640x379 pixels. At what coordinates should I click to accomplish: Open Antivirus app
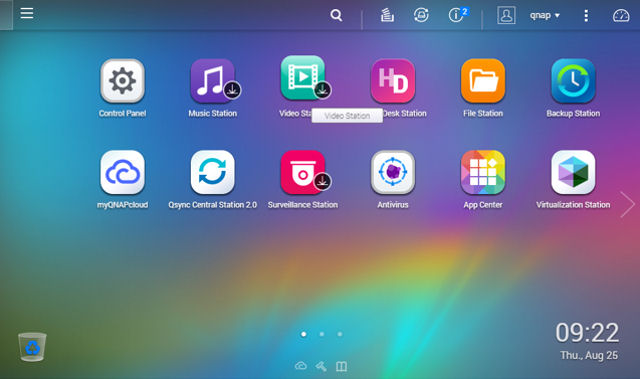point(393,172)
